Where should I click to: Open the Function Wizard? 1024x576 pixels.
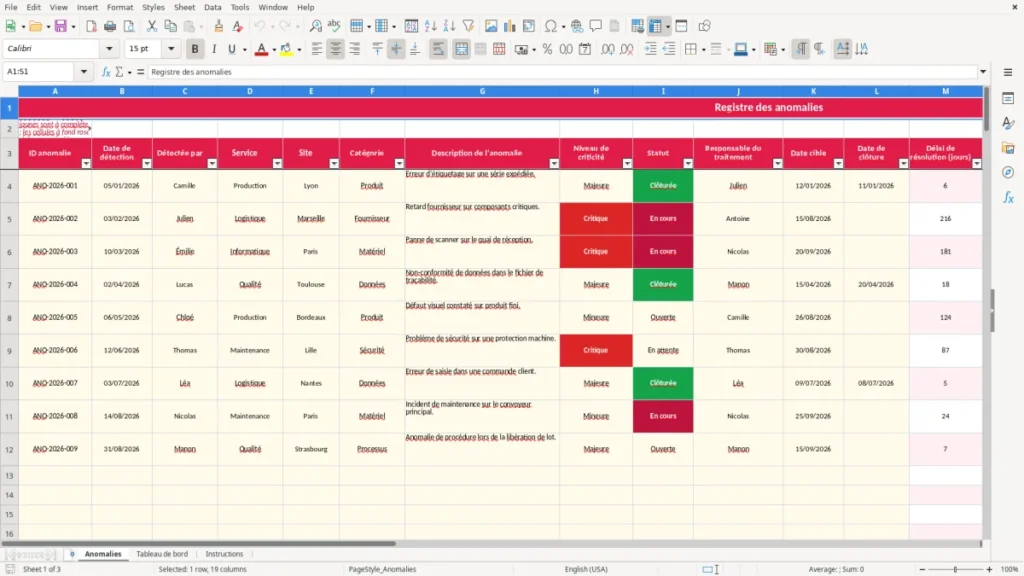tap(106, 72)
